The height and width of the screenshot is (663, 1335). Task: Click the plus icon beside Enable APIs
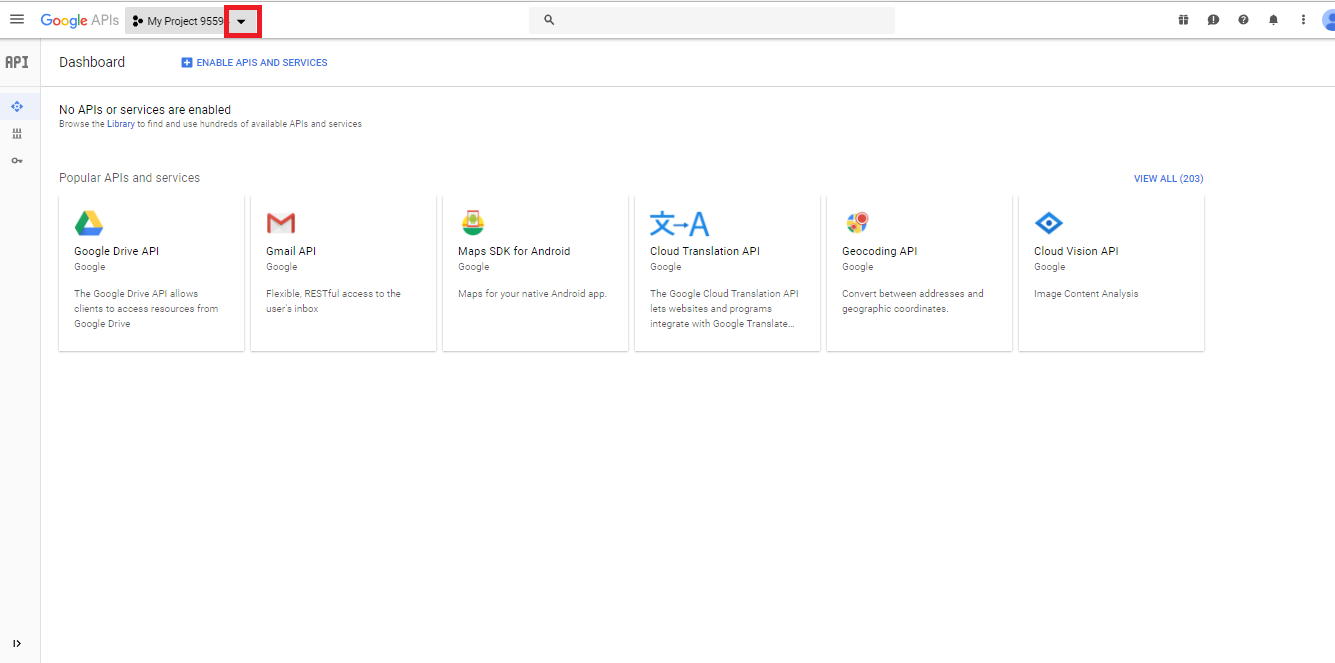pos(186,63)
